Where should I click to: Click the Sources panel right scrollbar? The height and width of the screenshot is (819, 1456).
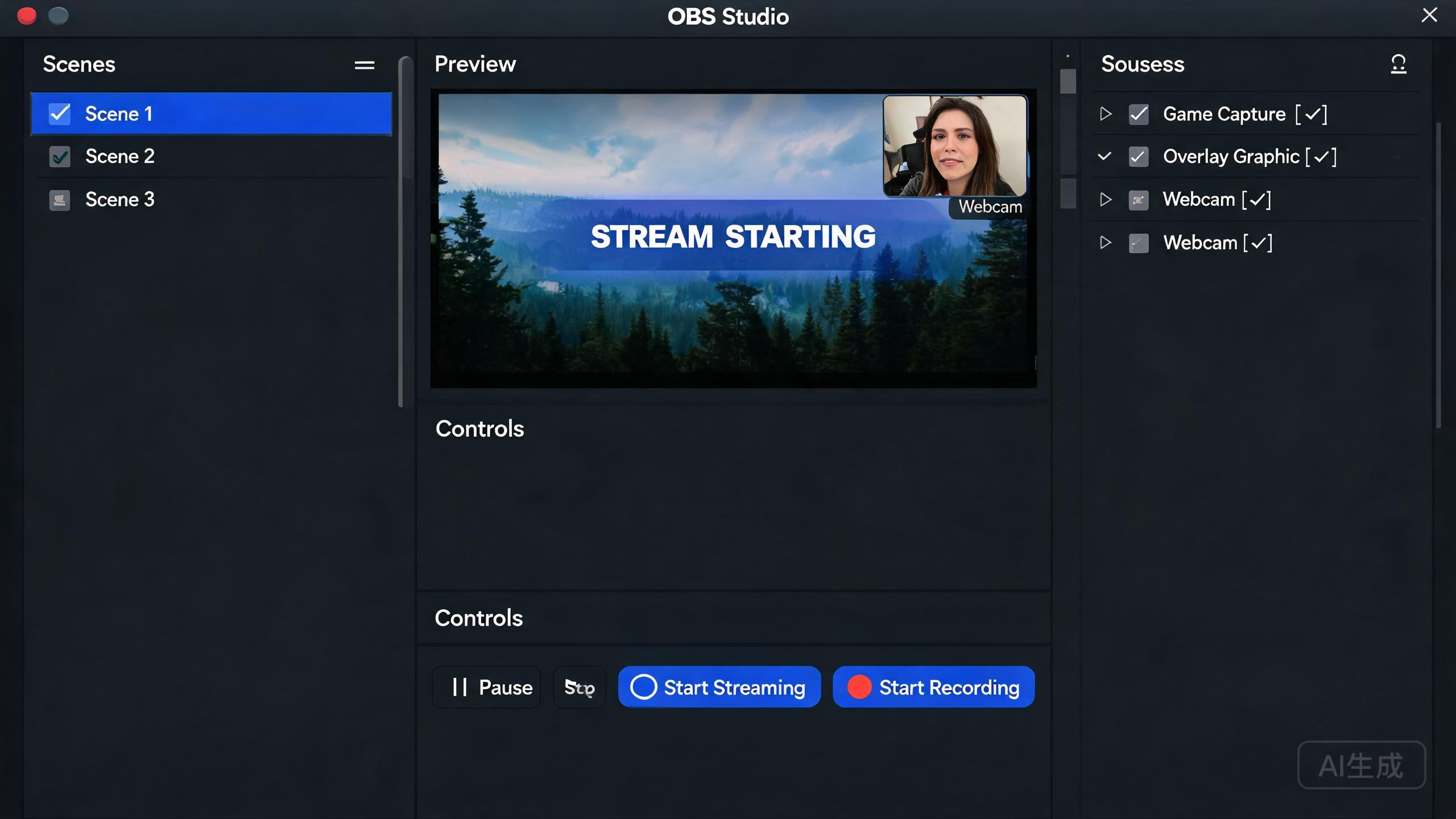pyautogui.click(x=1438, y=275)
